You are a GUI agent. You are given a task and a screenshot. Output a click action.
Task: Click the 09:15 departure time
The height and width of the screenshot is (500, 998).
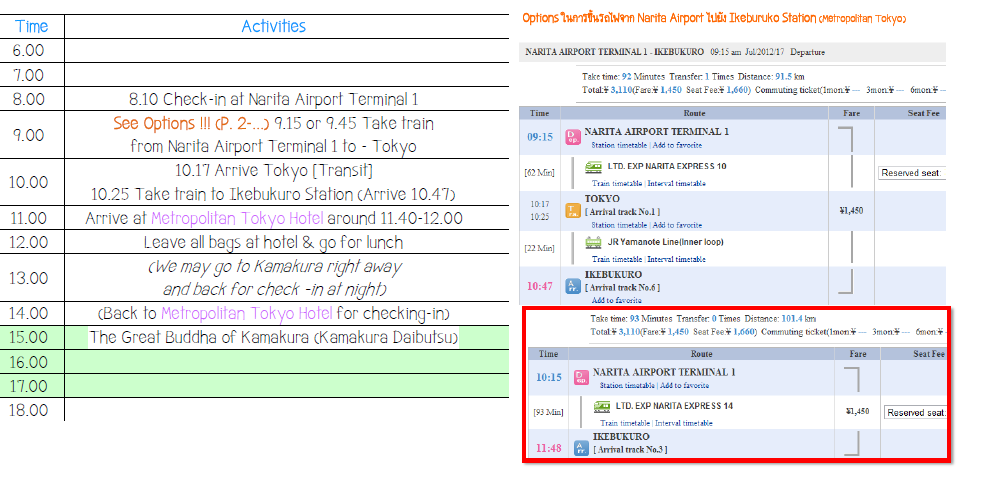[x=540, y=137]
